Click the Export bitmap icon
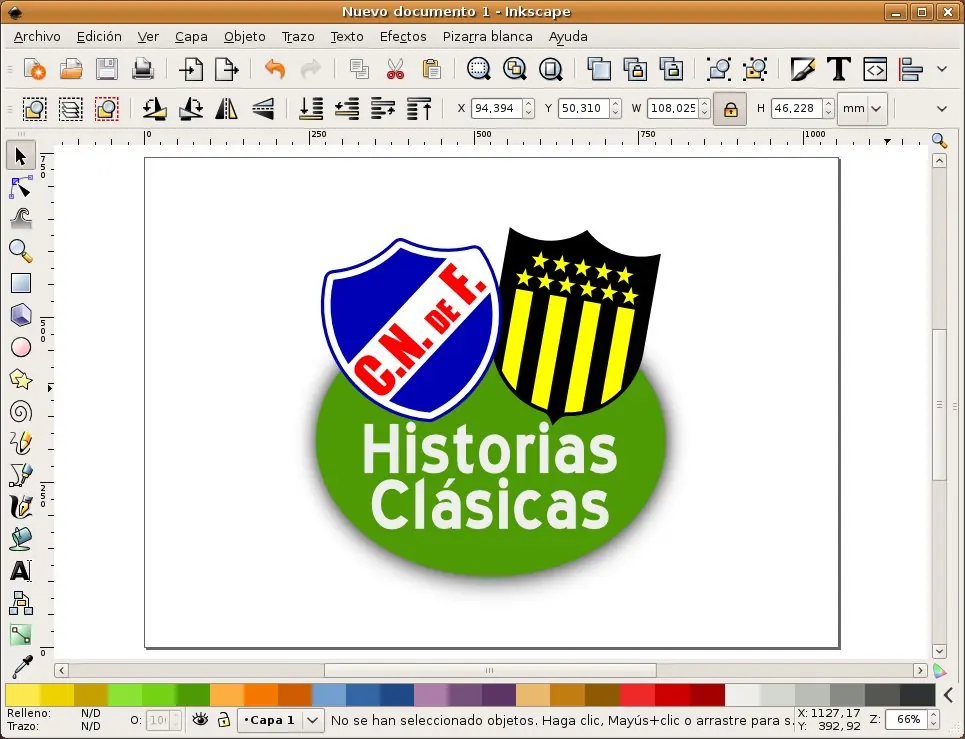Viewport: 965px width, 739px height. [x=226, y=69]
